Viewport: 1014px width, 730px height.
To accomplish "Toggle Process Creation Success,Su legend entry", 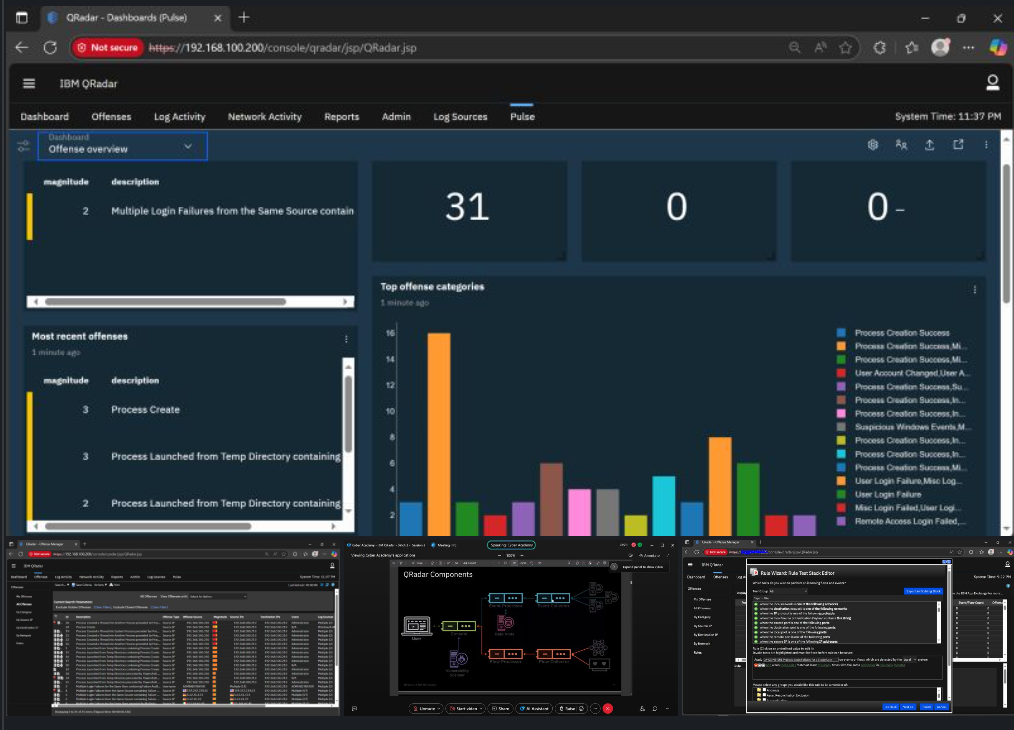I will 902,387.
